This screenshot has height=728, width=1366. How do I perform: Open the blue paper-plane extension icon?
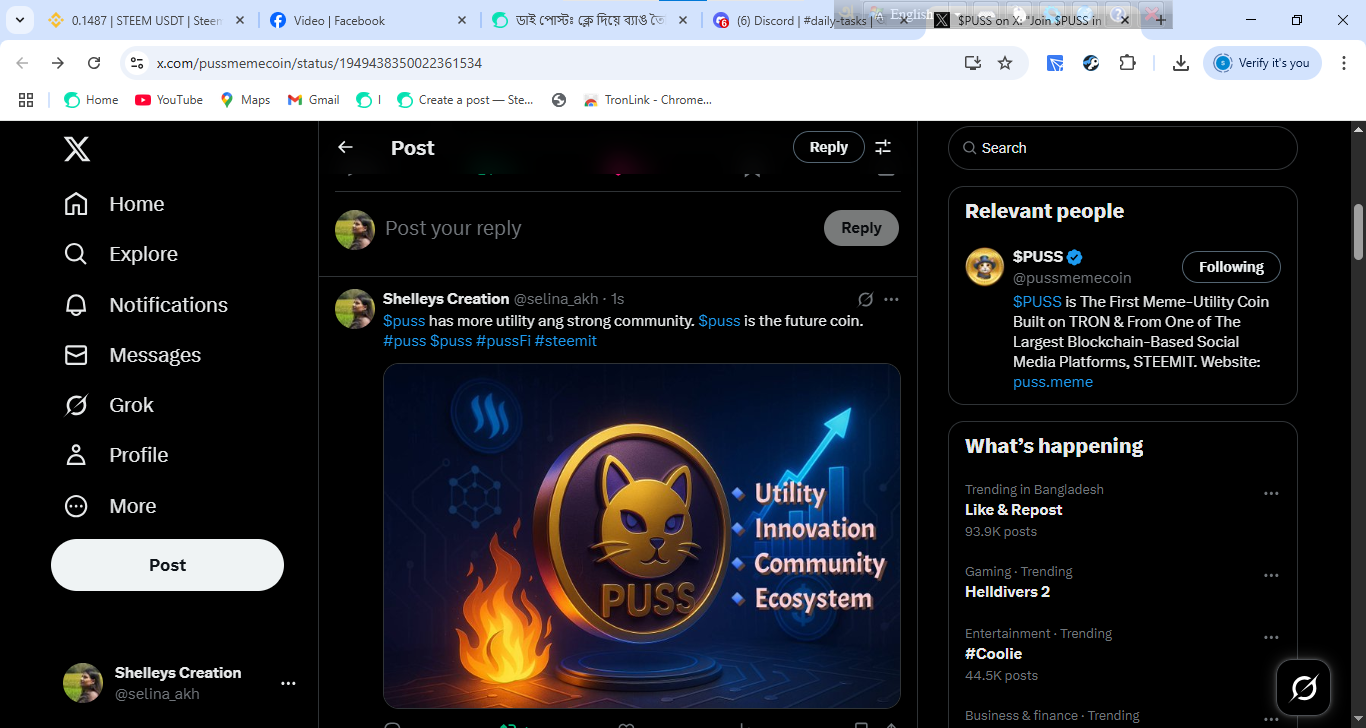(1055, 63)
